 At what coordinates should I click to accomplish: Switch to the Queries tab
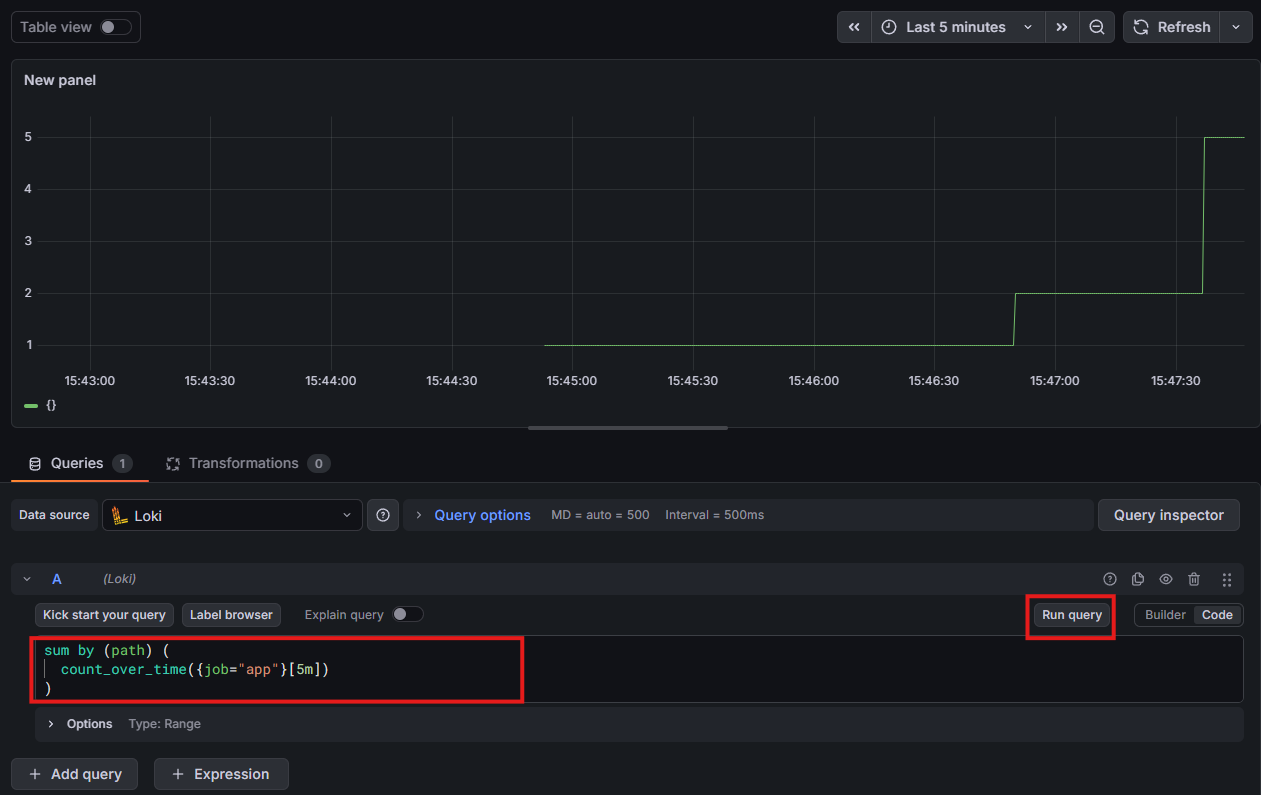point(79,463)
